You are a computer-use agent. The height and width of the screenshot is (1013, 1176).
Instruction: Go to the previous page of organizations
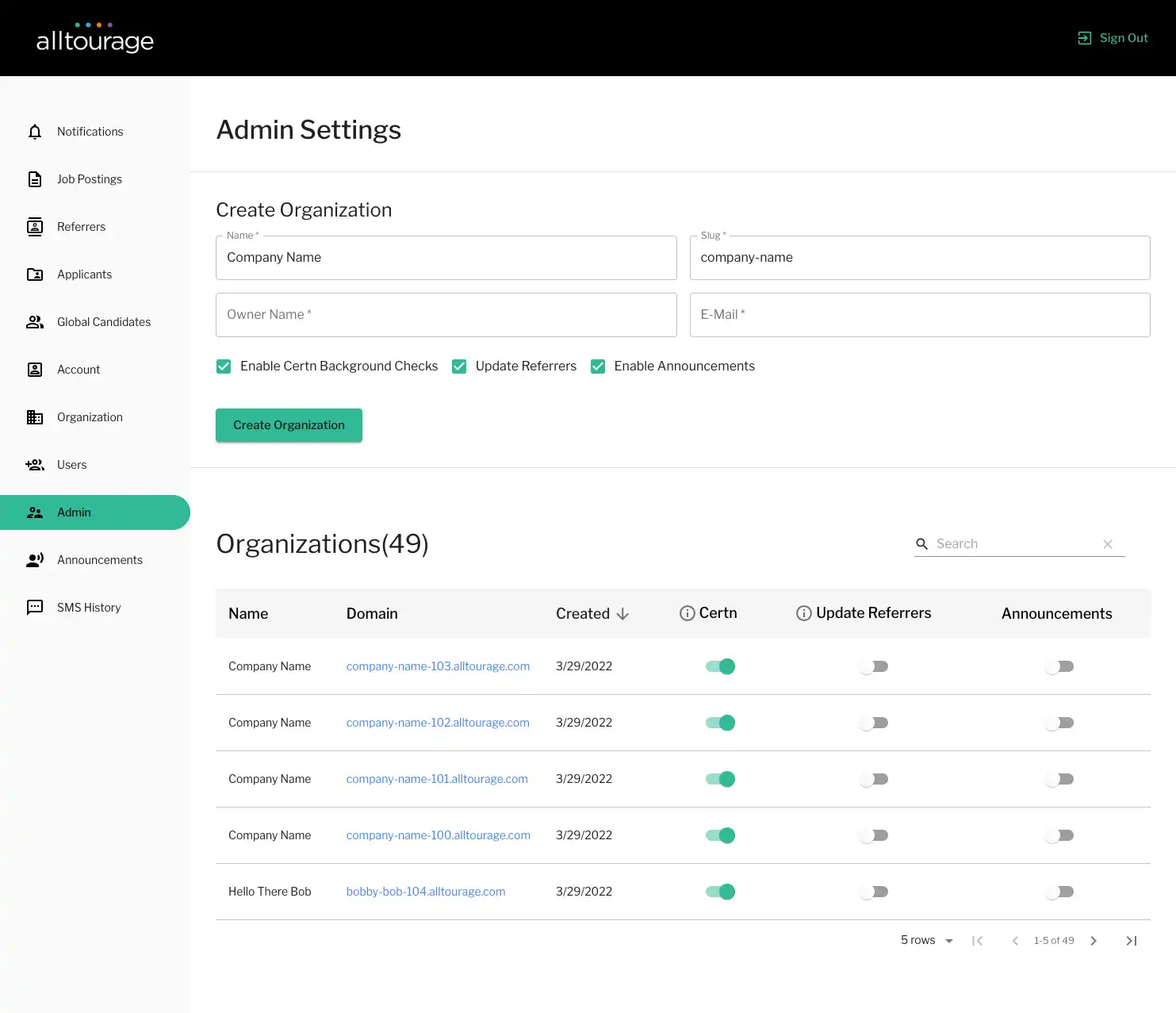click(x=1015, y=941)
